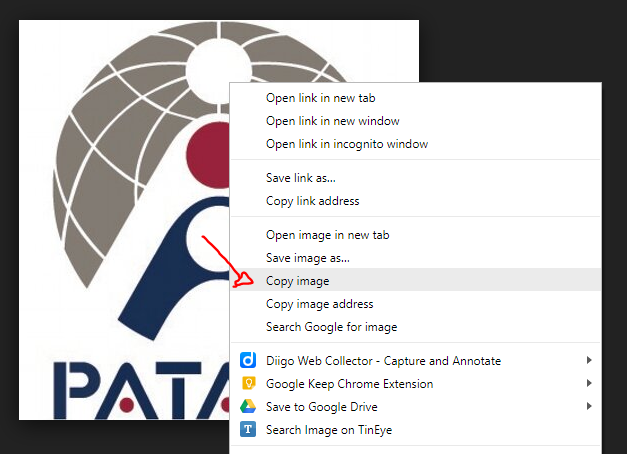Choose 'Save link as...'
The width and height of the screenshot is (627, 454).
(x=416, y=178)
